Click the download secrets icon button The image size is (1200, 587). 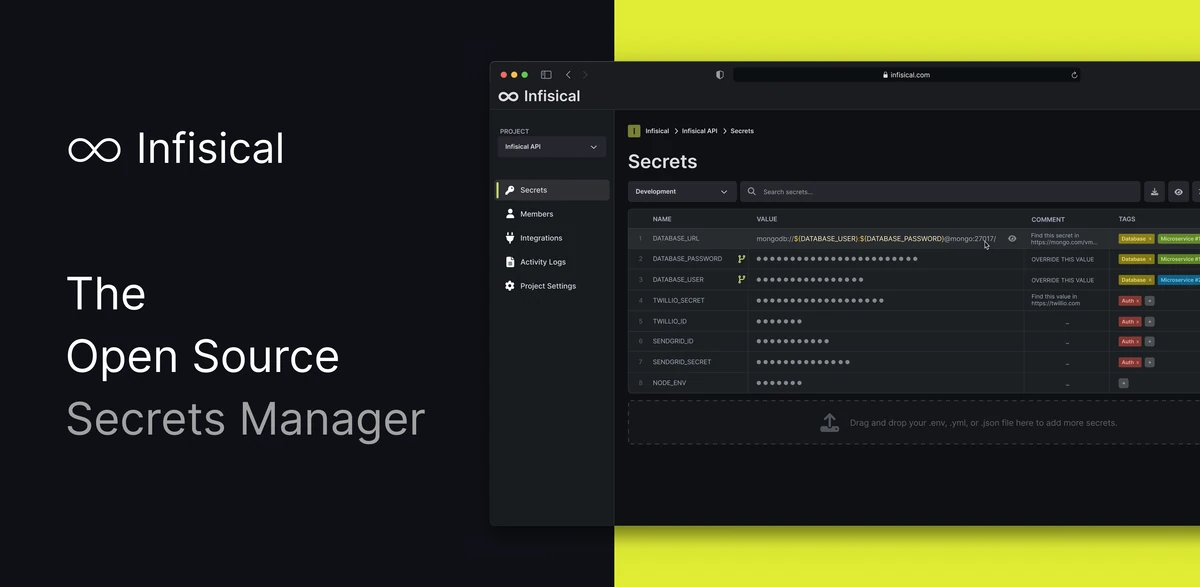[x=1154, y=192]
